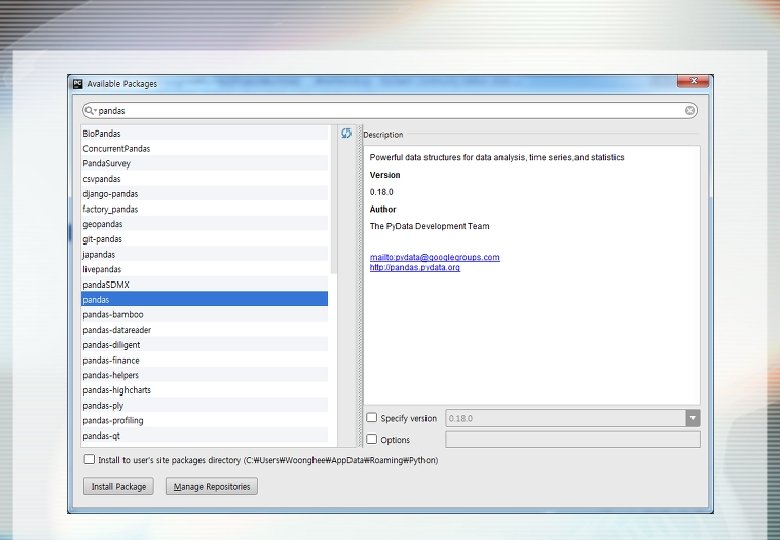Click the Powerful data structures description line
The image size is (780, 540).
(x=496, y=157)
